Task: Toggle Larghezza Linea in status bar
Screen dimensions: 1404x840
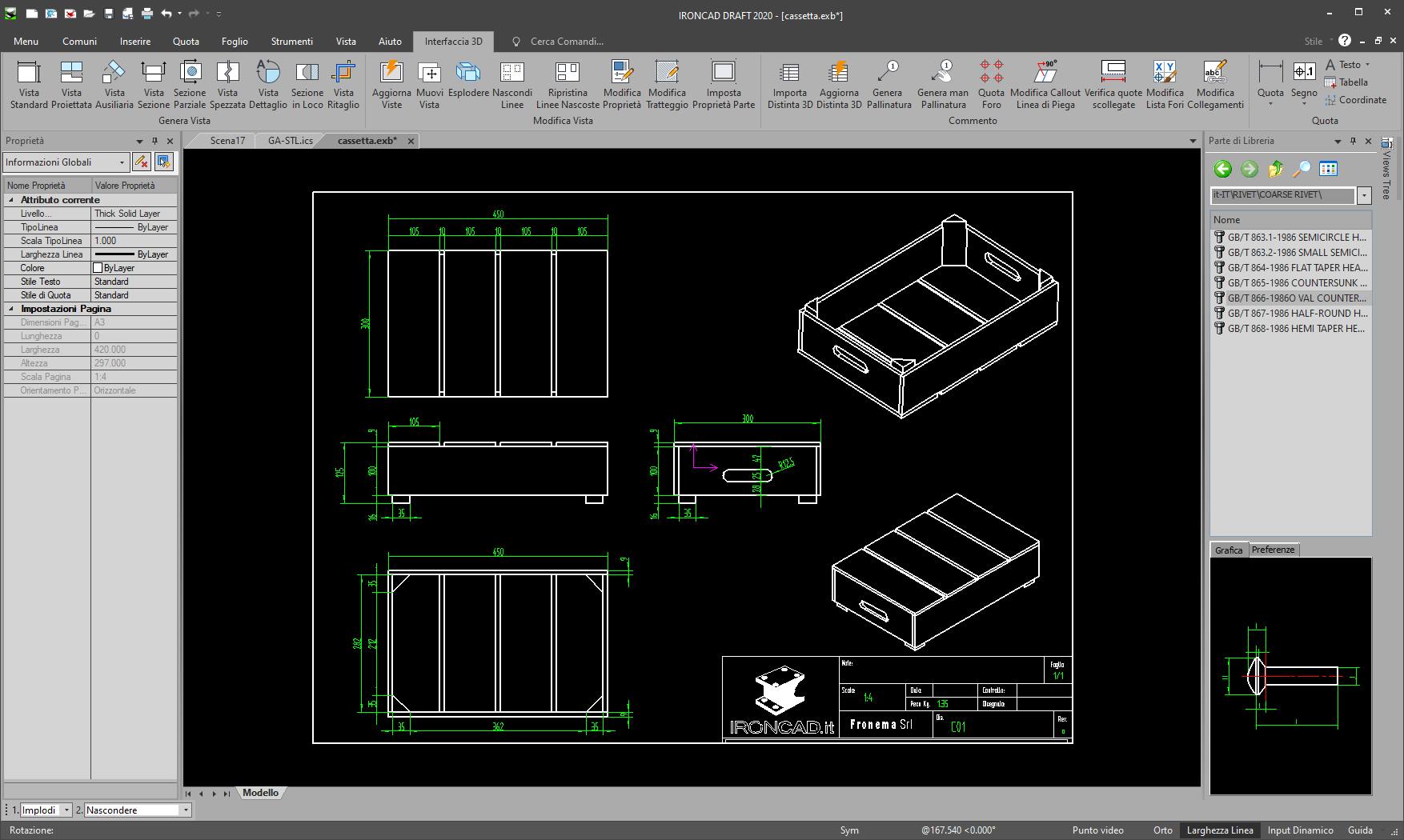Action: (1219, 830)
